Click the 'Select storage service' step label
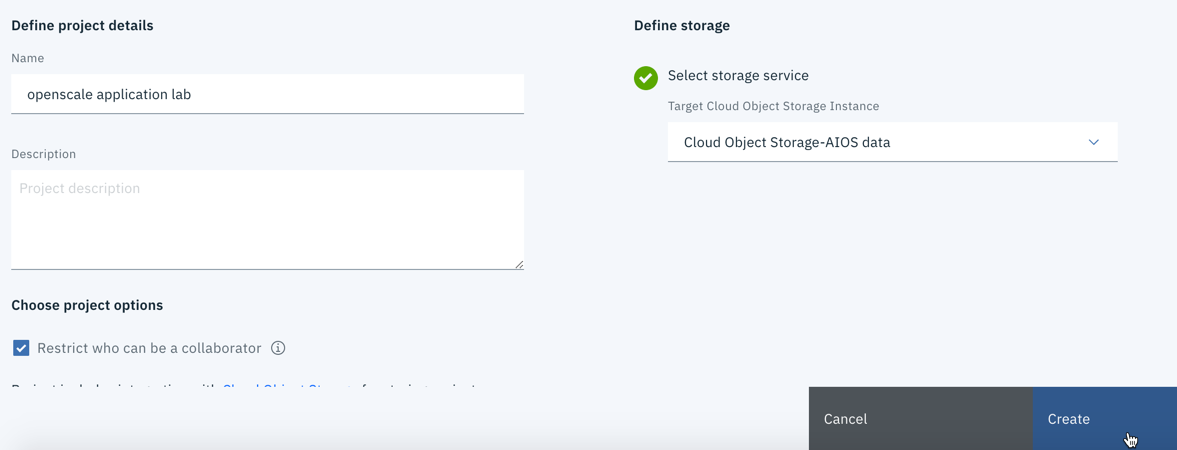Image resolution: width=1177 pixels, height=450 pixels. coord(739,76)
